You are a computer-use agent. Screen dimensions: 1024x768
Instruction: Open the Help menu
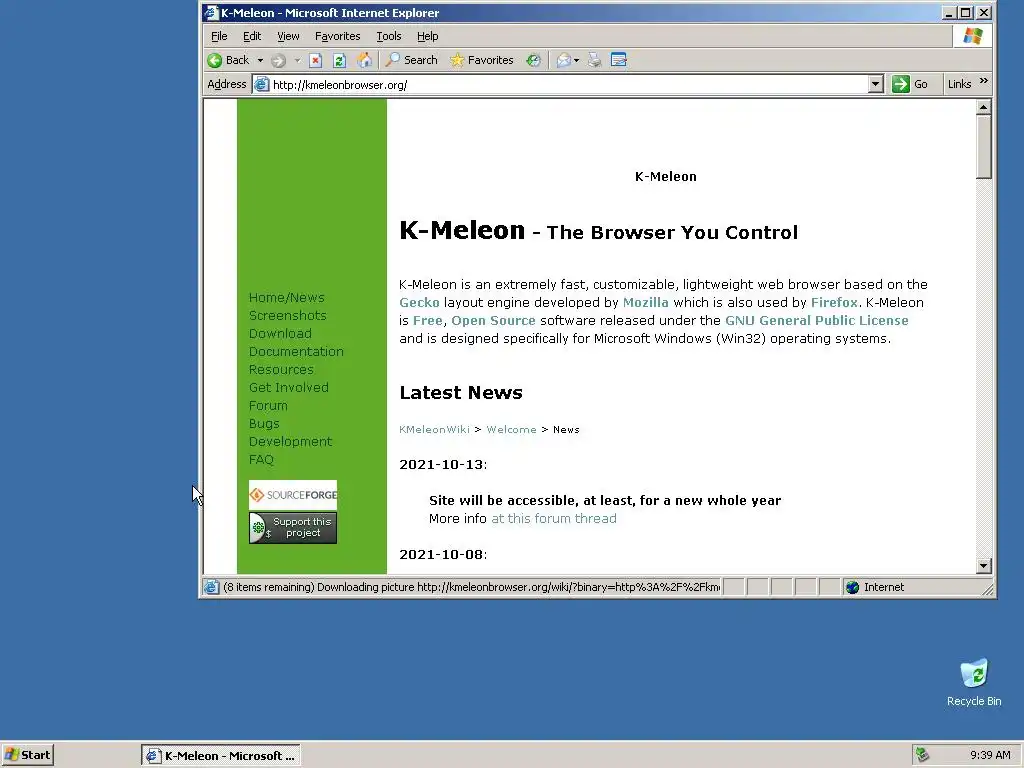point(427,36)
